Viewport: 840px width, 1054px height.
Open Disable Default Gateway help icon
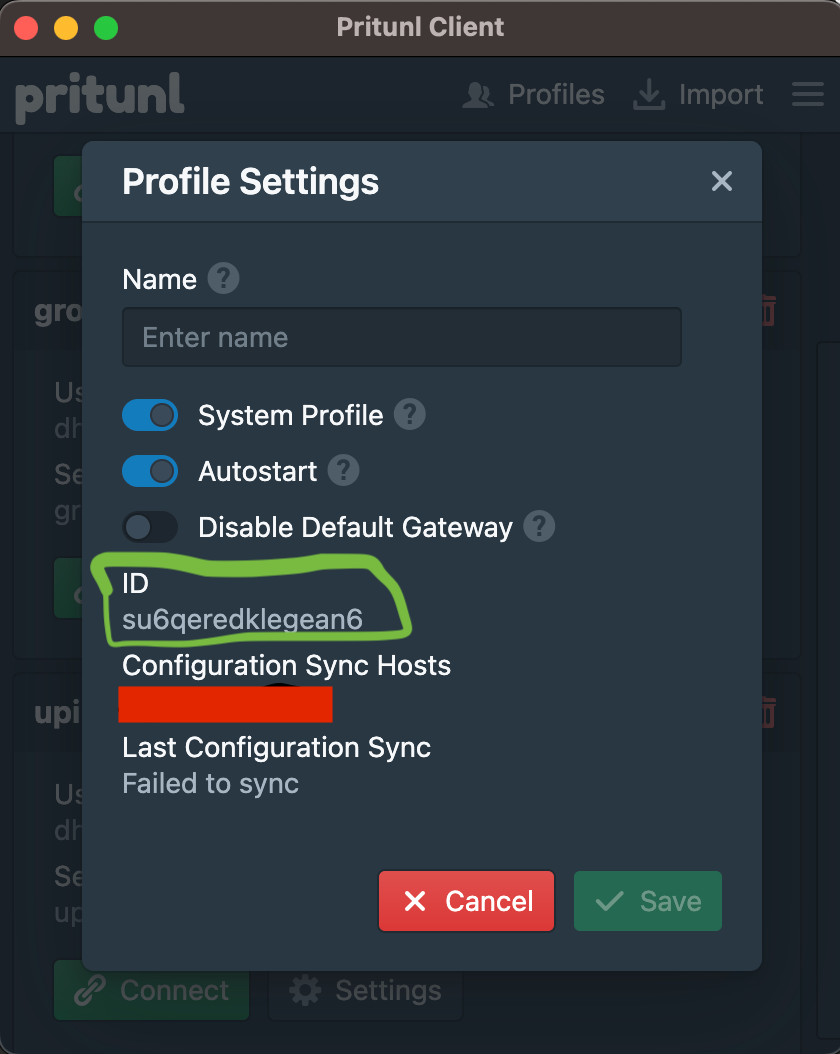point(539,526)
